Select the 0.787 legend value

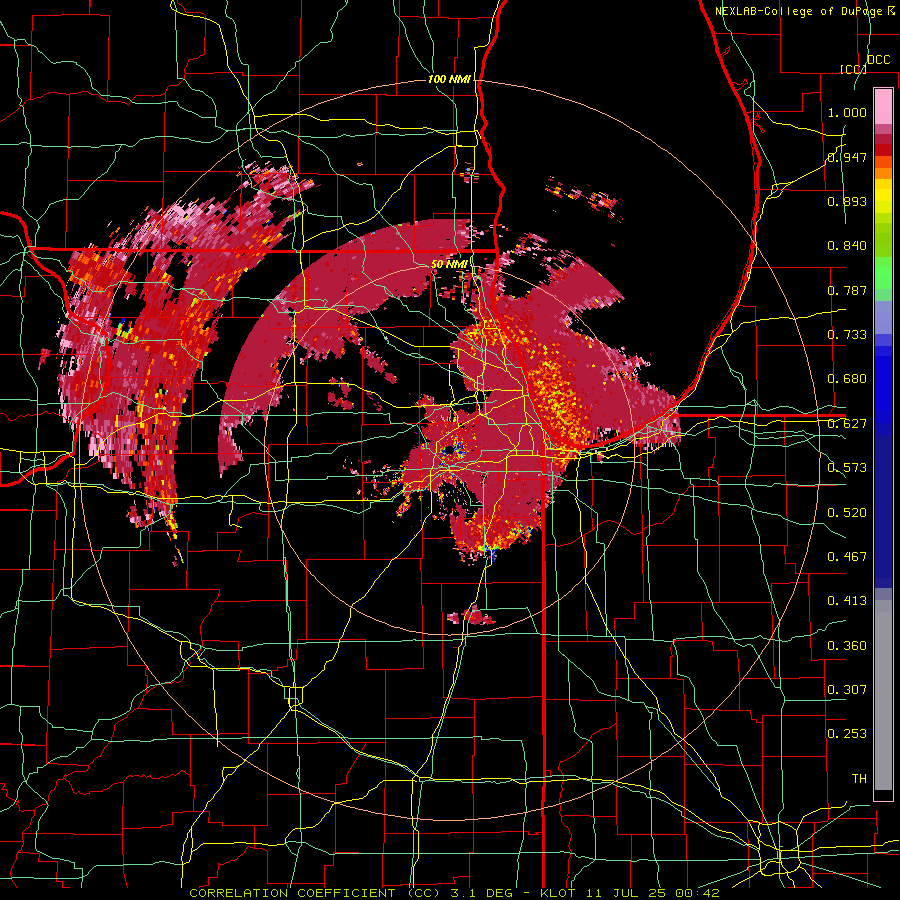click(x=847, y=290)
